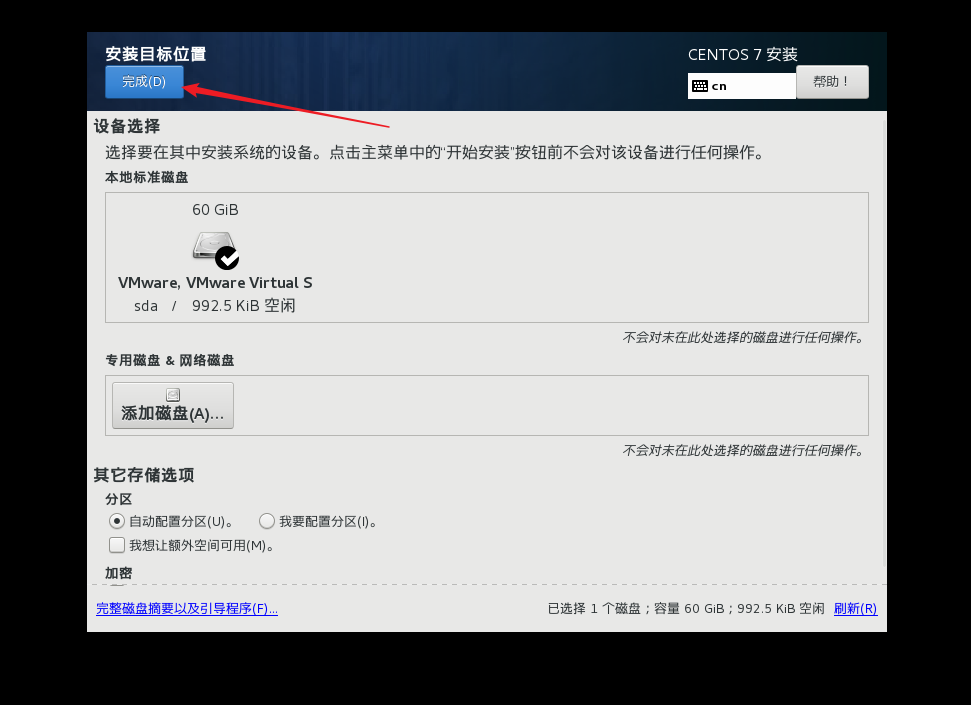Click the CENTOS 7 安装 heading
Screen dimensions: 971x705
tap(742, 55)
